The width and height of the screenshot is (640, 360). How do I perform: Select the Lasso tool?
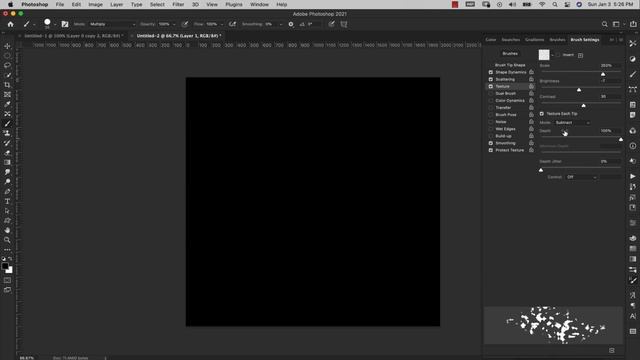coord(7,65)
